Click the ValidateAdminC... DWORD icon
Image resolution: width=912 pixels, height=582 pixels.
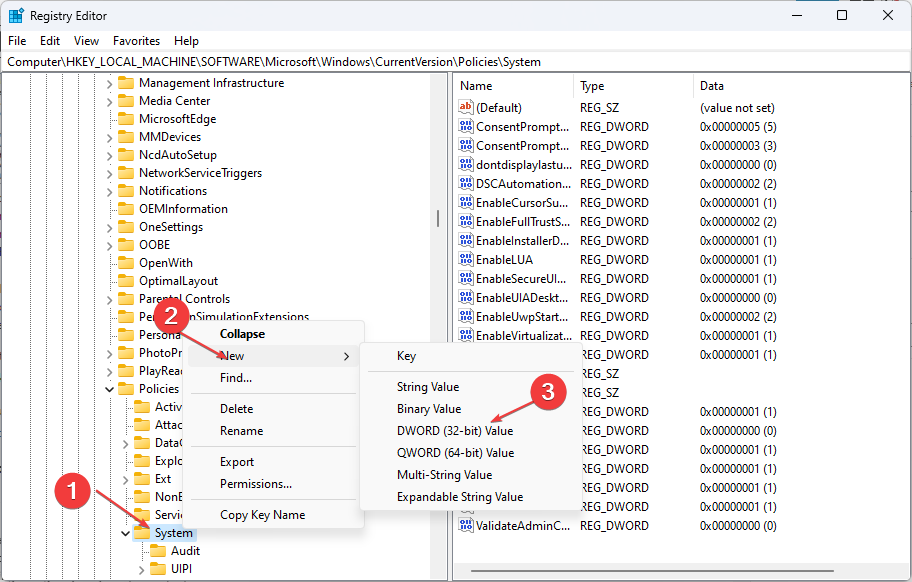click(466, 525)
